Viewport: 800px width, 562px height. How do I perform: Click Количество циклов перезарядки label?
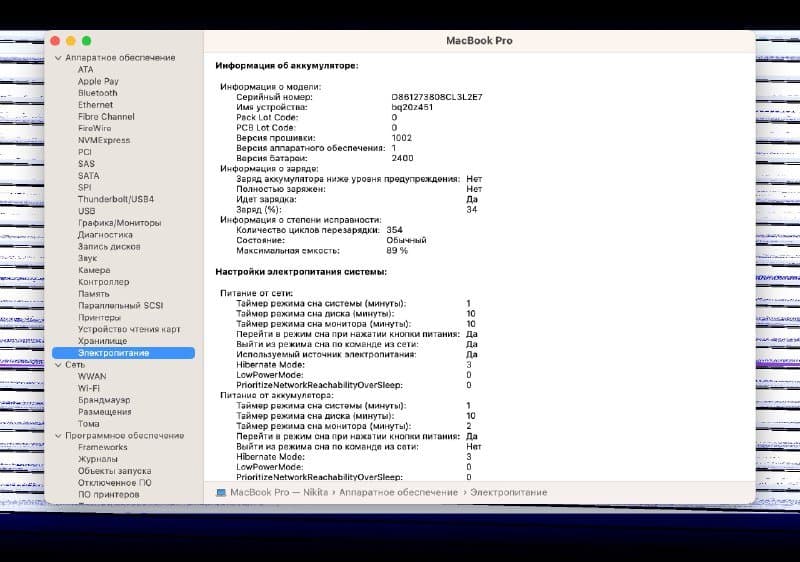[308, 230]
